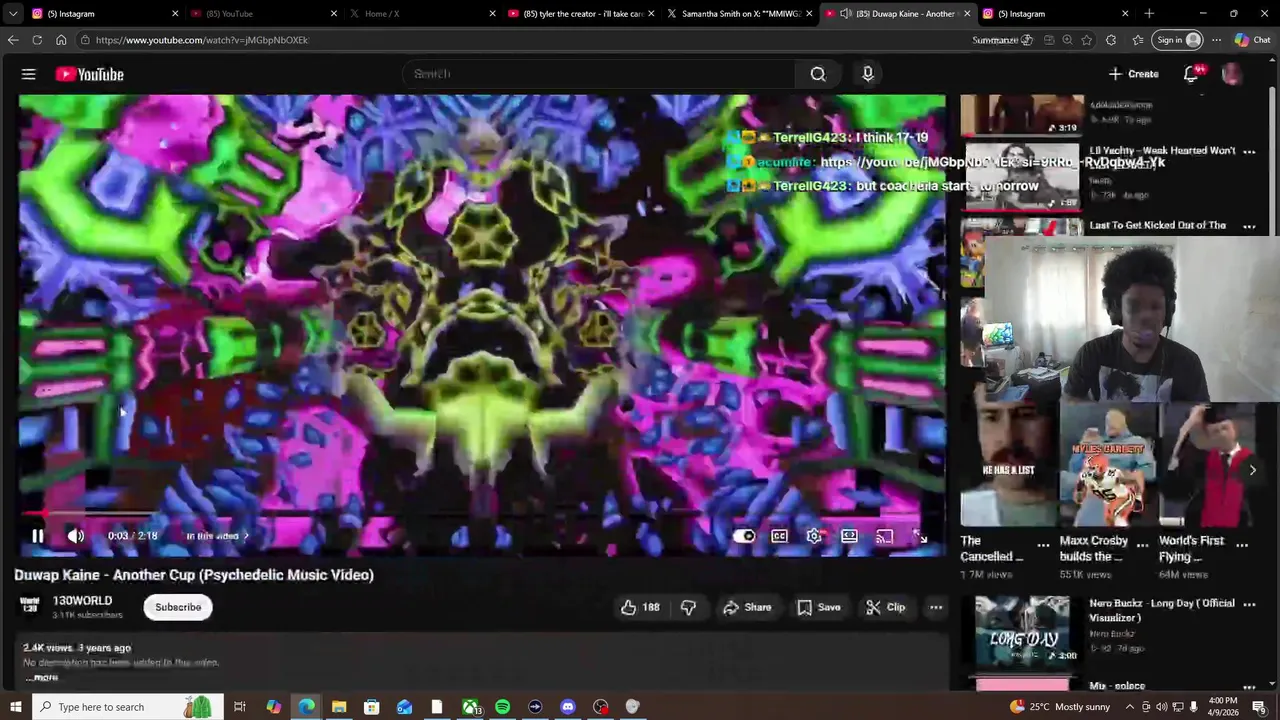Open more actions beside the Clip button
Viewport: 1280px width, 720px height.
(936, 607)
